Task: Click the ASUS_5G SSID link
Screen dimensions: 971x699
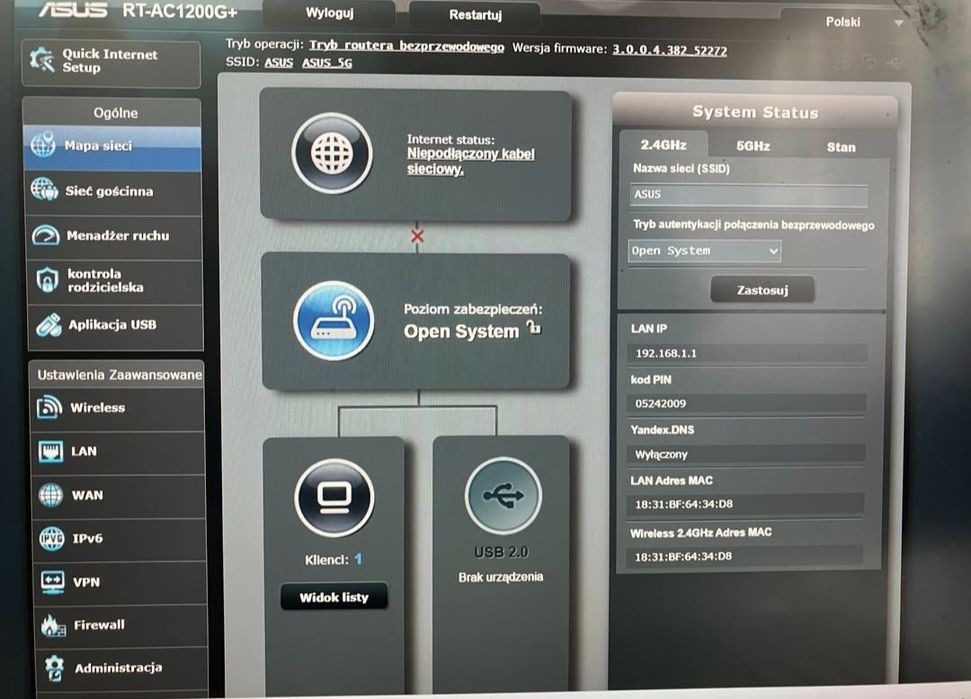Action: pos(327,63)
